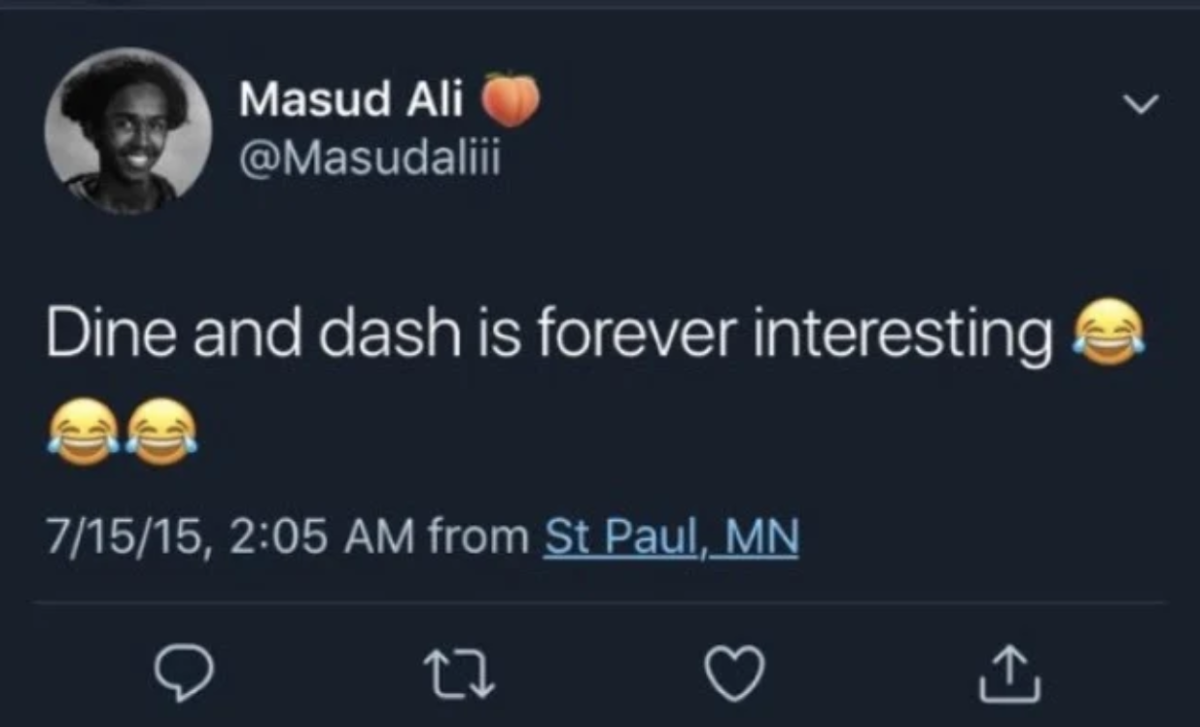Click the divider line above action icons
This screenshot has height=727, width=1200.
coord(600,603)
